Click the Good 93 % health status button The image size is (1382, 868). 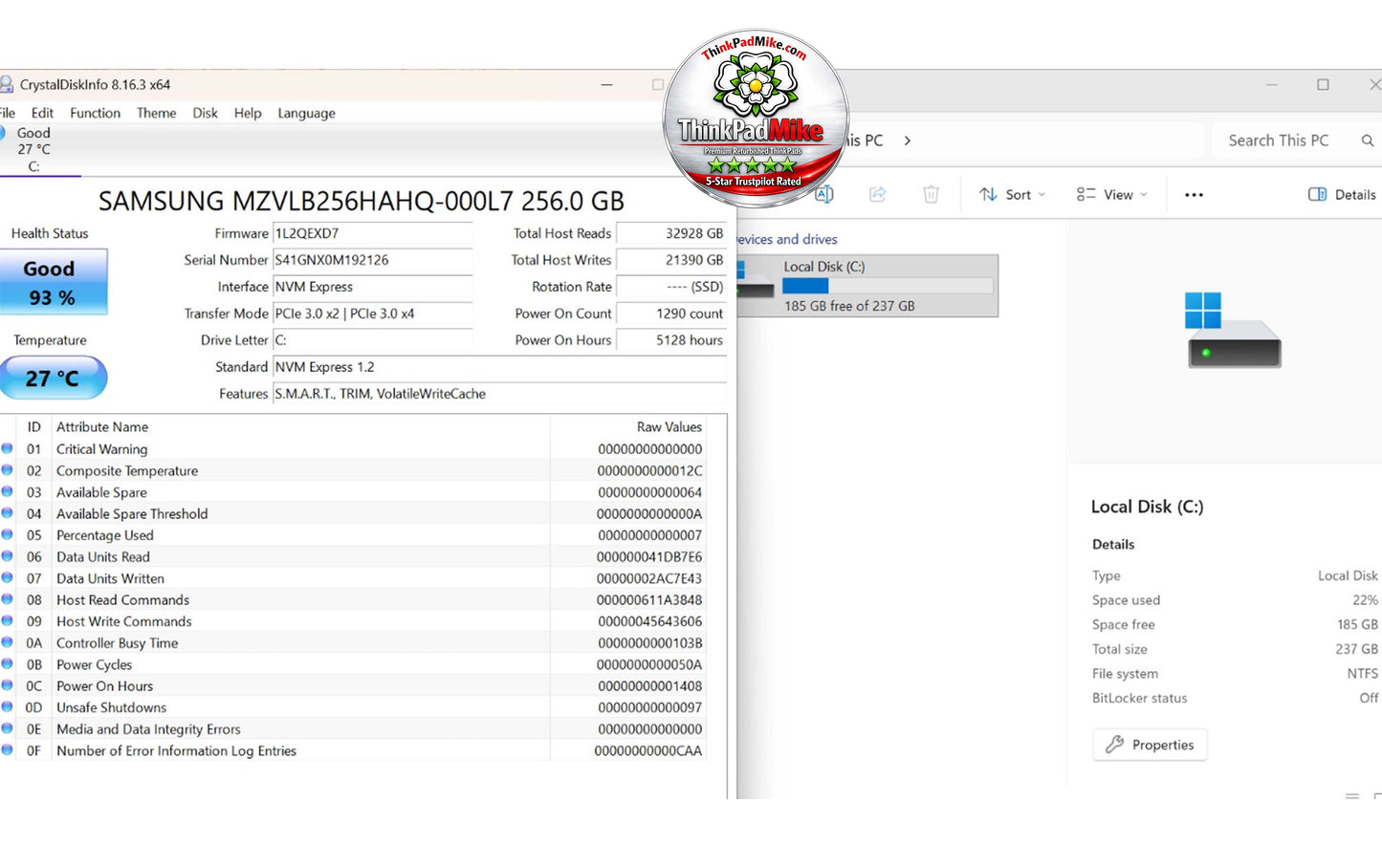[54, 282]
